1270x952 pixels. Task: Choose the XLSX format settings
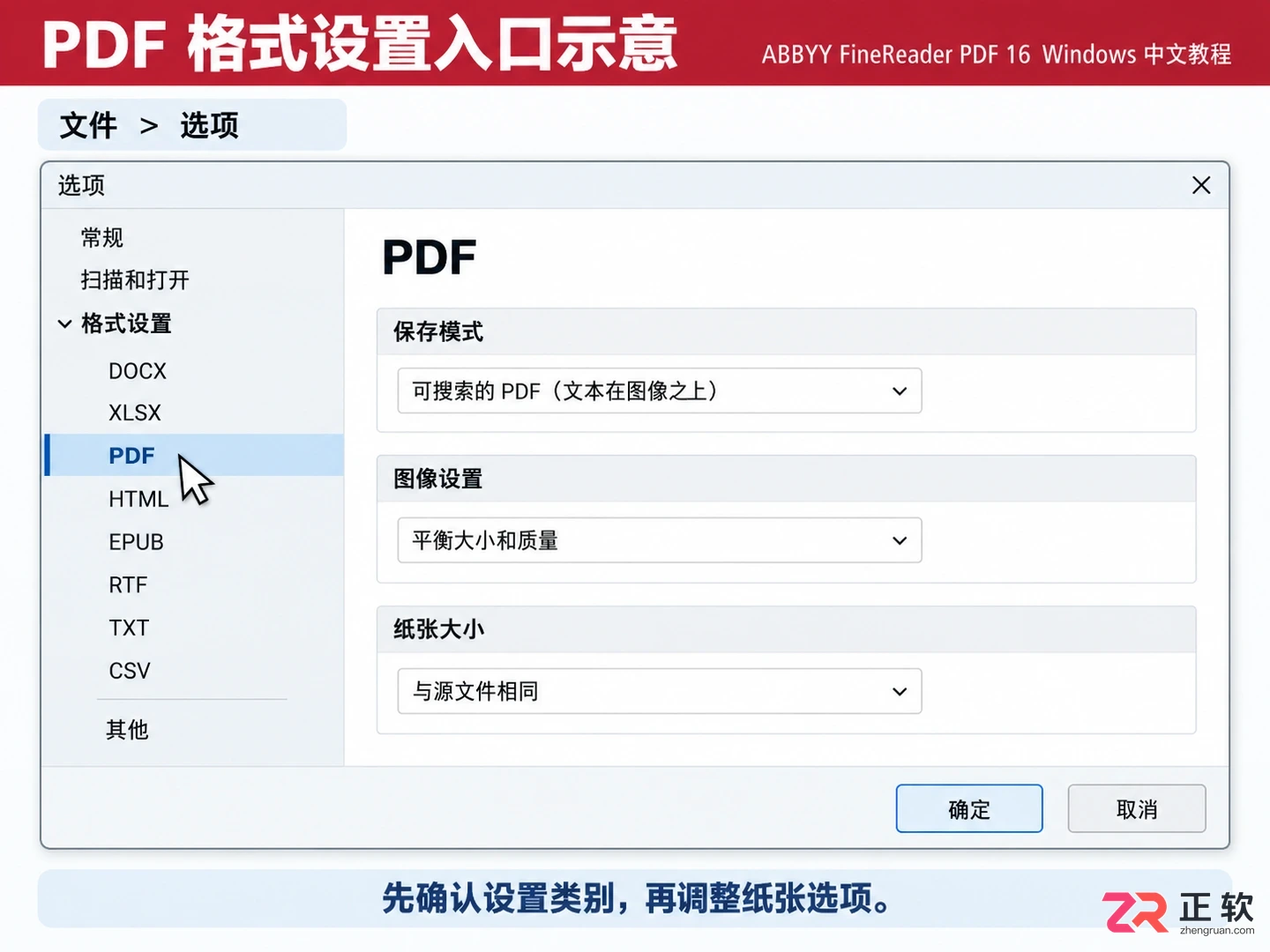(135, 413)
